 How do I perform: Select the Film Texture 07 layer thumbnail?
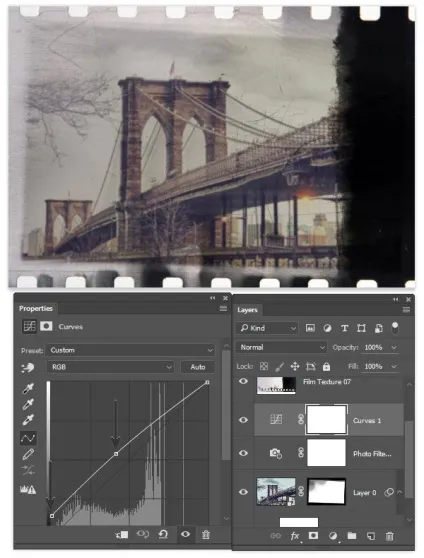[x=276, y=385]
